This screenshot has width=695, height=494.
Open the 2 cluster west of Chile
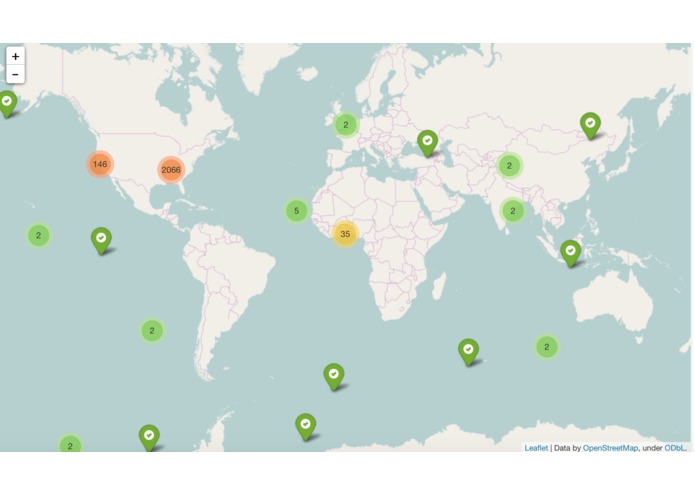[x=152, y=331]
